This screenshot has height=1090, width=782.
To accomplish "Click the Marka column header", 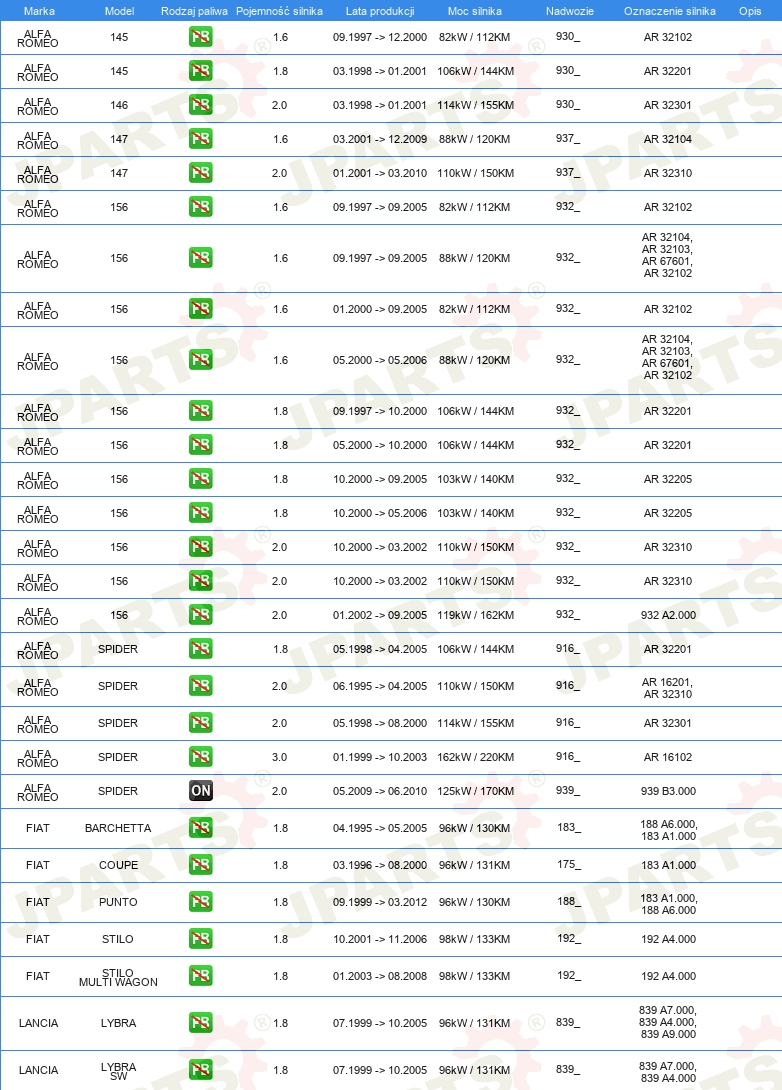I will 39,11.
